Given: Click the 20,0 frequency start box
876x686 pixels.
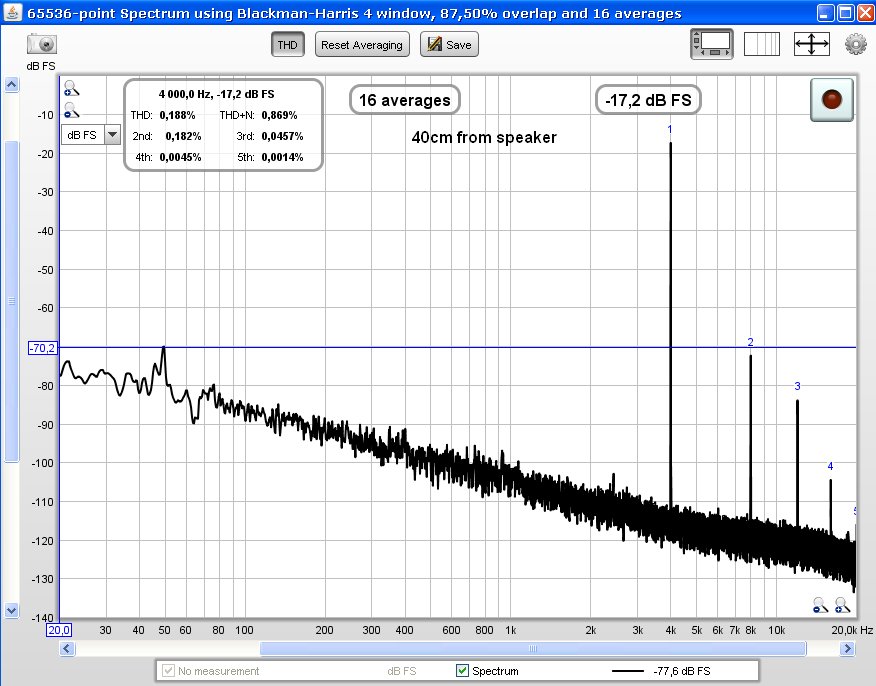Looking at the screenshot, I should pos(59,630).
